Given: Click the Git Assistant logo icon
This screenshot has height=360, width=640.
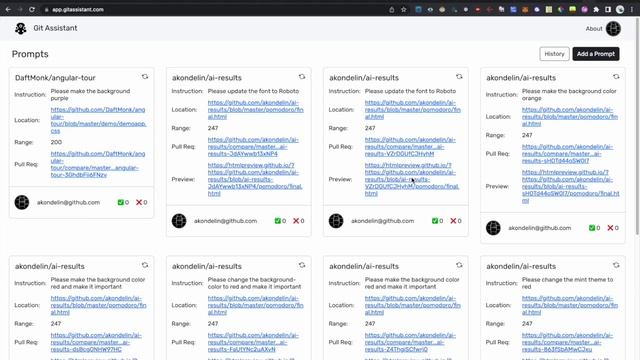Looking at the screenshot, I should (20, 28).
